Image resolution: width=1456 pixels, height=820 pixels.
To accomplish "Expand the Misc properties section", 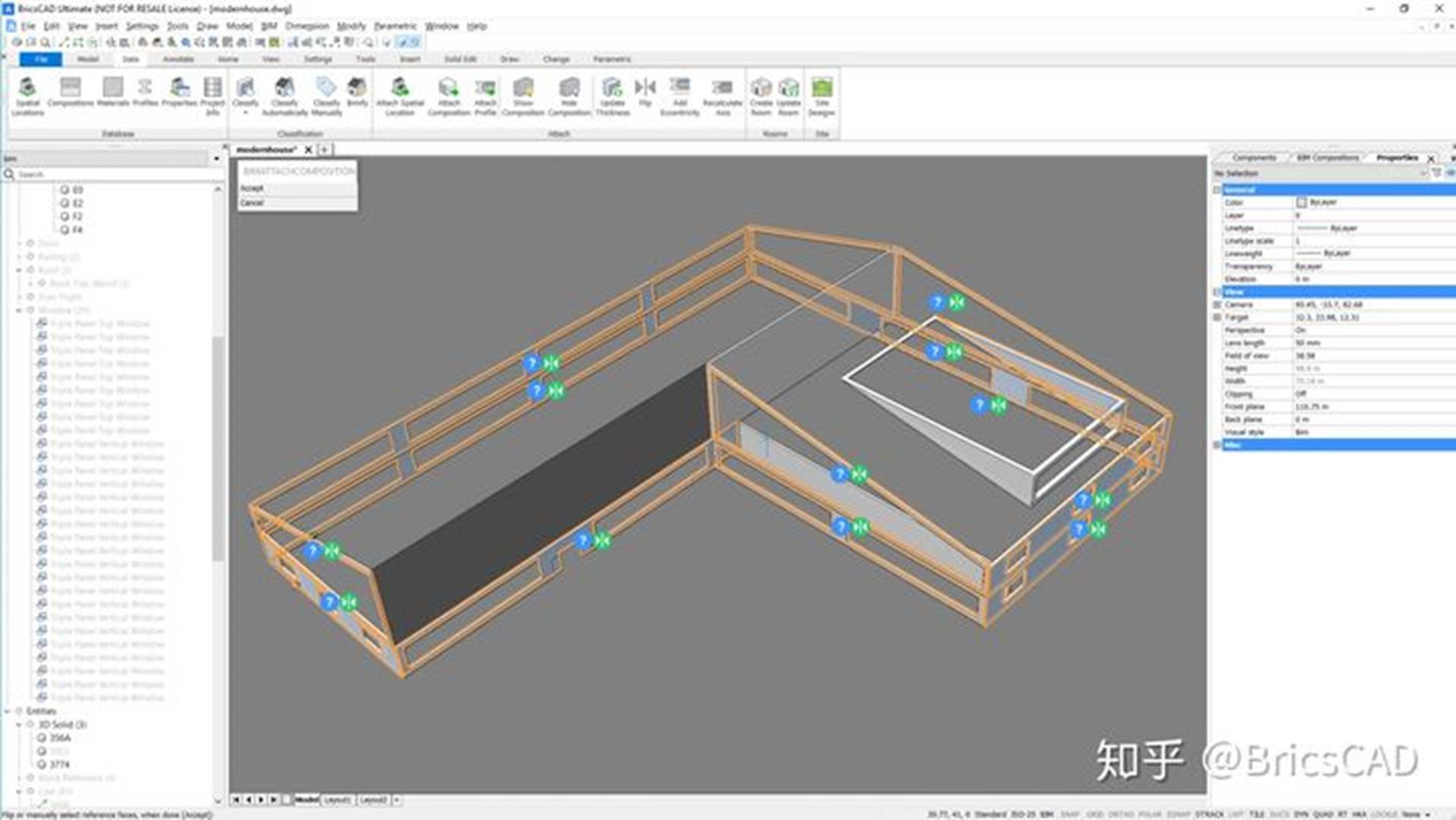I will (x=1217, y=444).
